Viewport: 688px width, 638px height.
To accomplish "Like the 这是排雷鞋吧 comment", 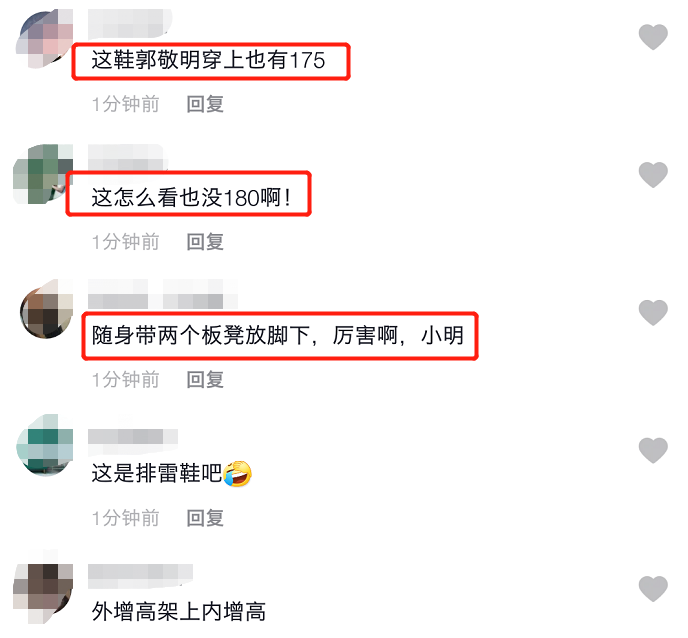I will click(653, 450).
